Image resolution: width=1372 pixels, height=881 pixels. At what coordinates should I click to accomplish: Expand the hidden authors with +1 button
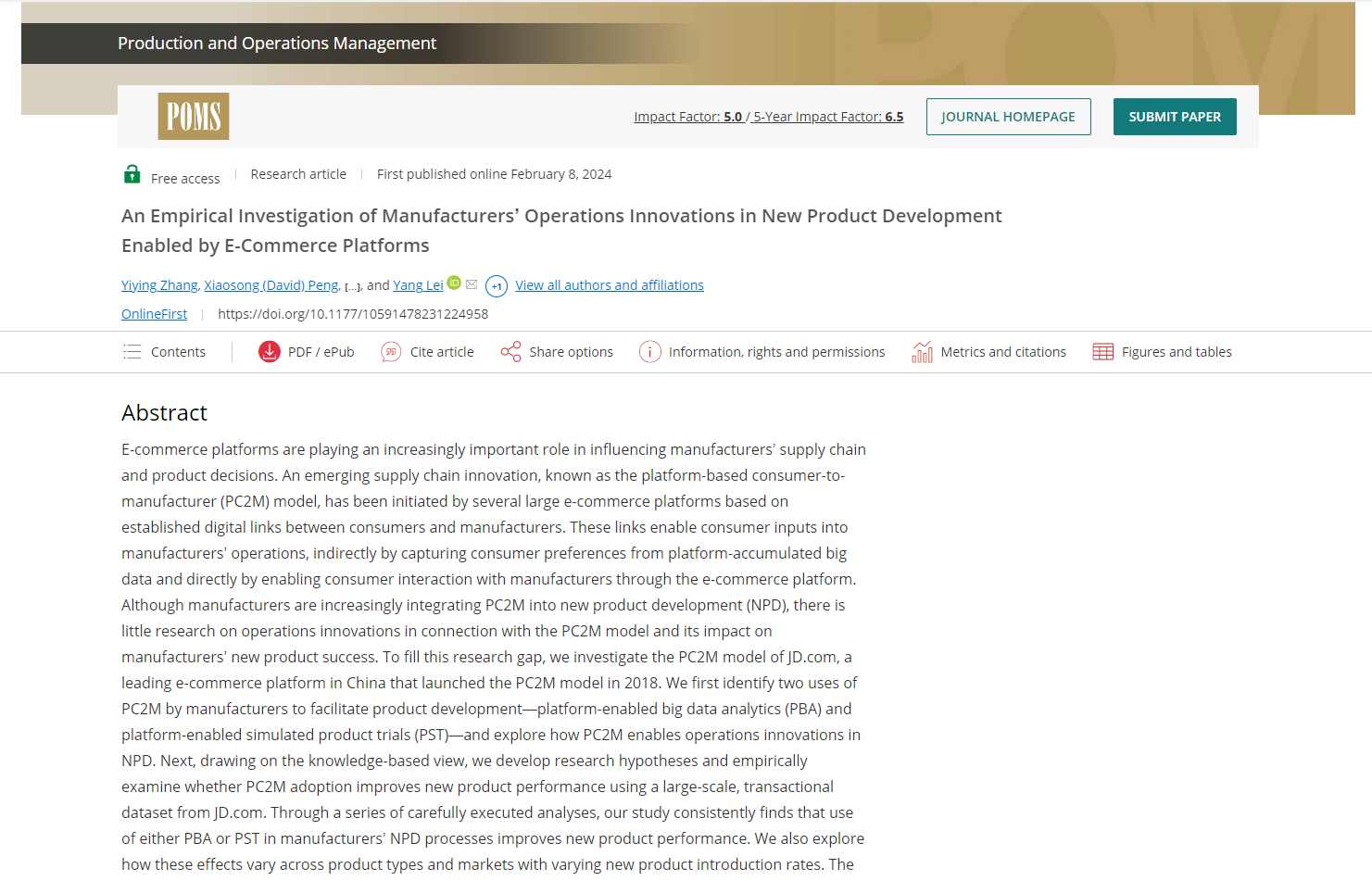coord(497,286)
